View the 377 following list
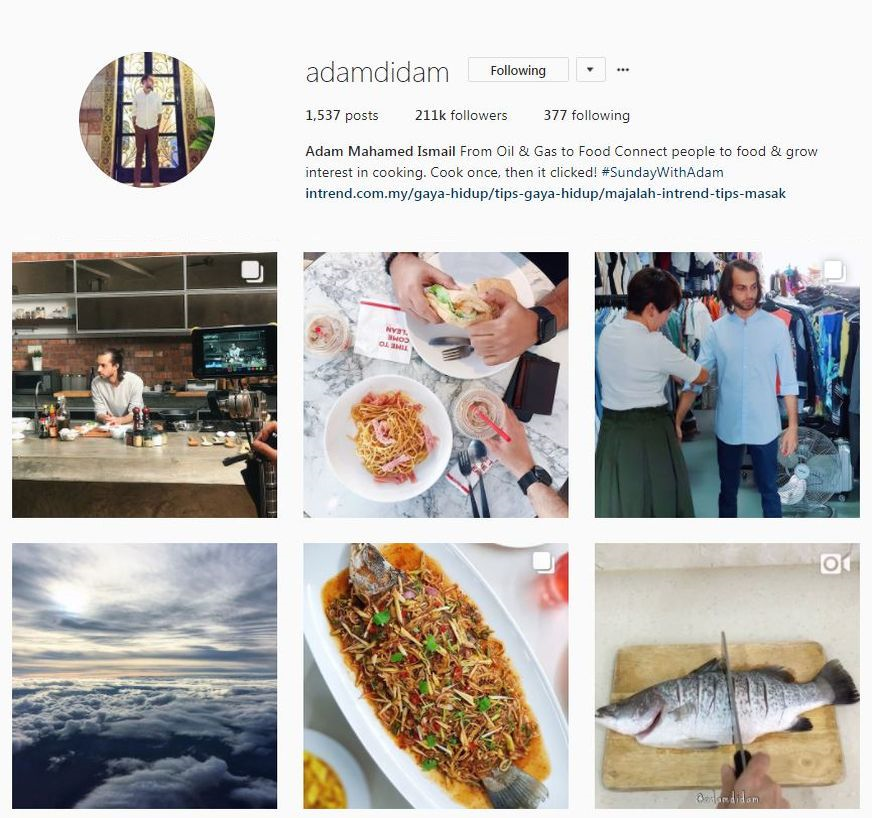872x818 pixels. pyautogui.click(x=587, y=116)
